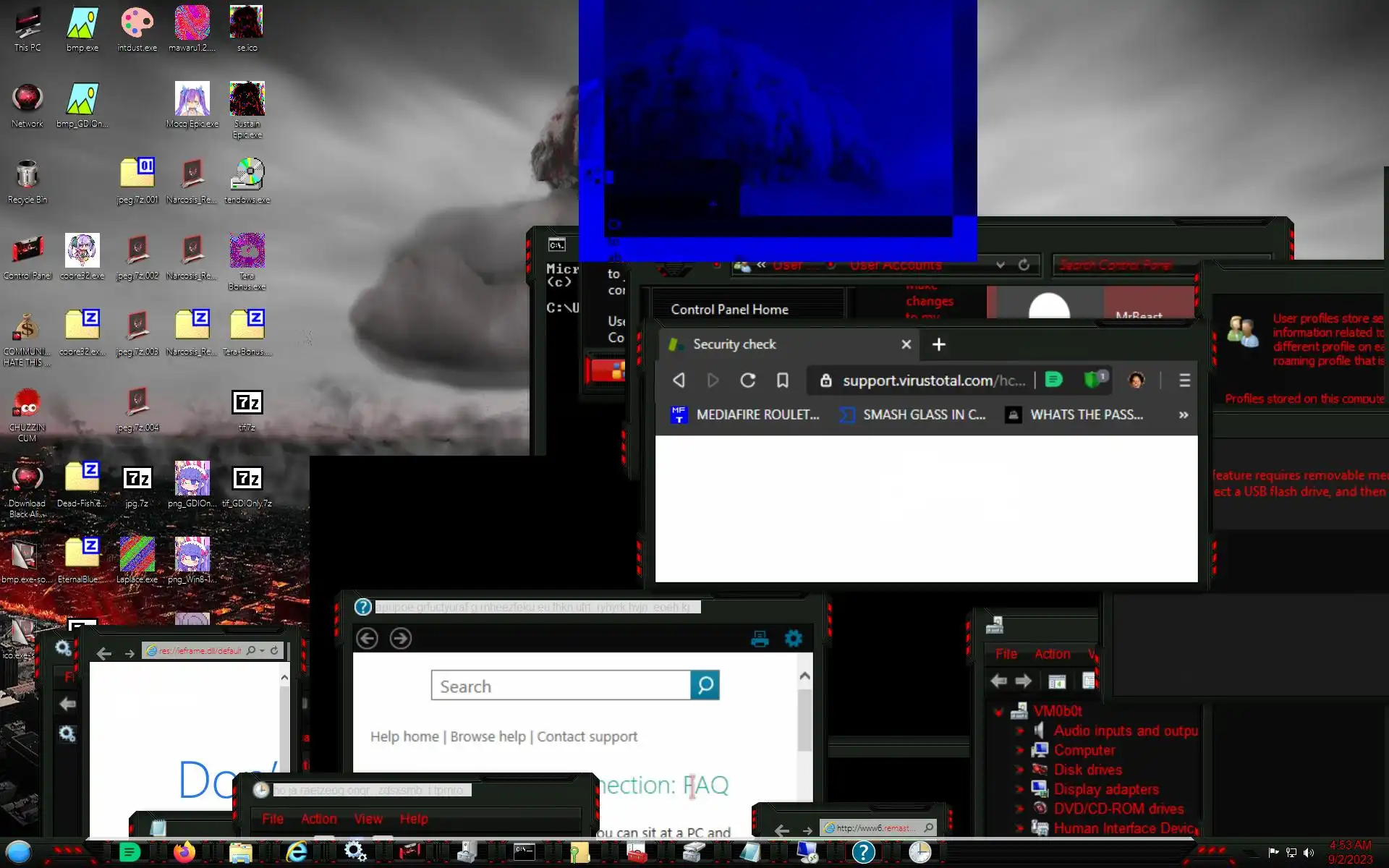Click the Contact support link

[587, 736]
